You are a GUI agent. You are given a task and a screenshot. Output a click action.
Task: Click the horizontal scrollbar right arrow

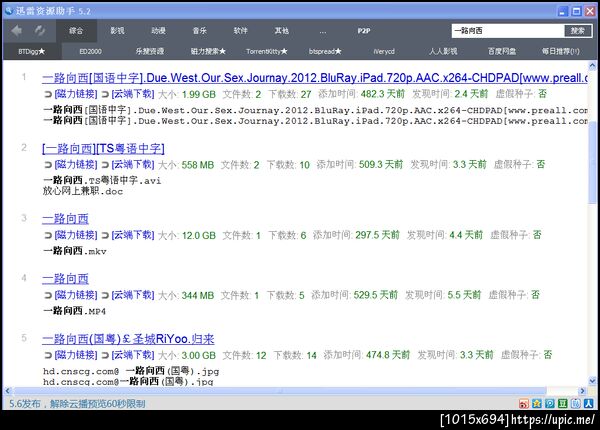coord(582,391)
